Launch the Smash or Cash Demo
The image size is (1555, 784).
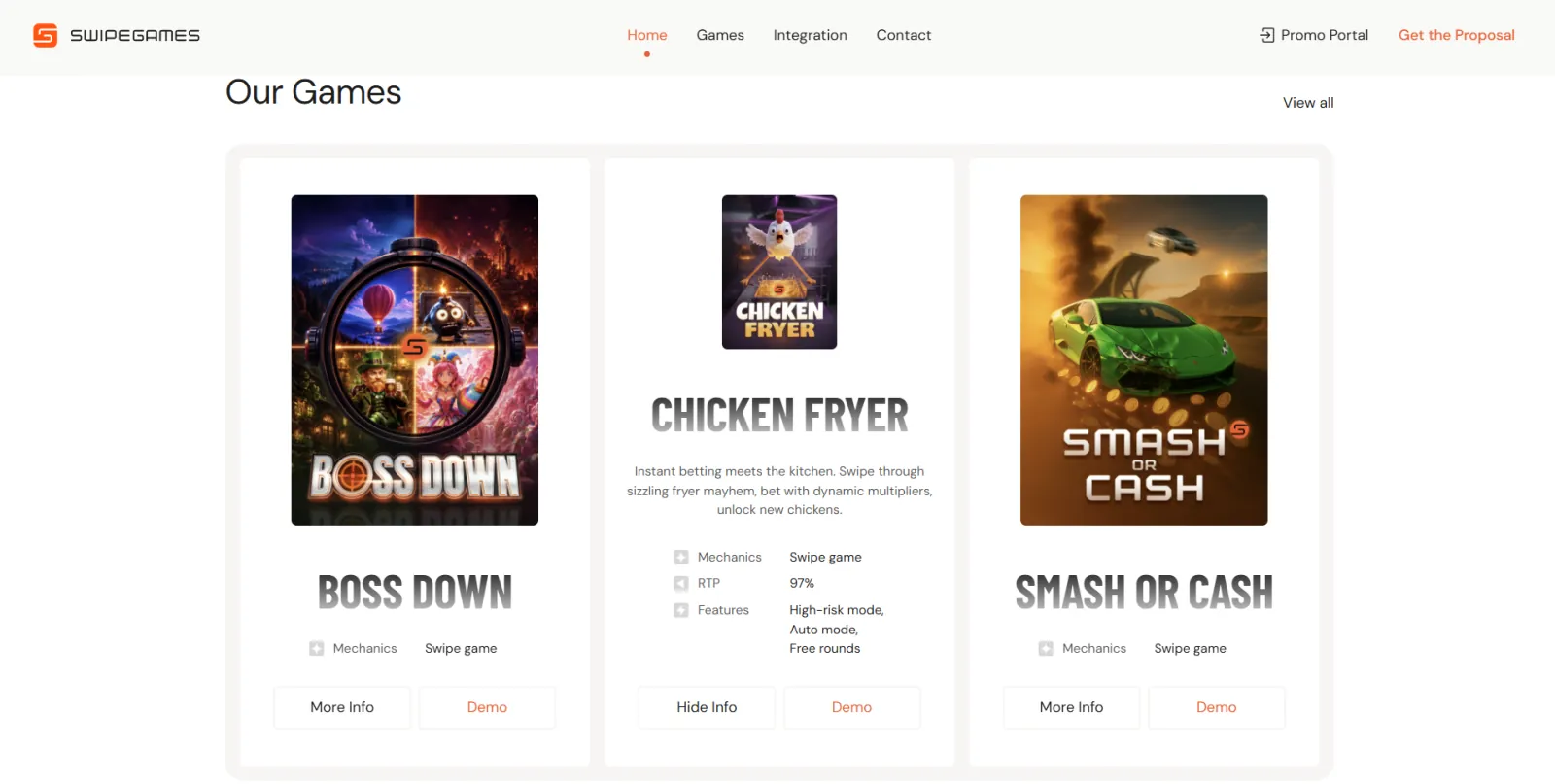click(1217, 707)
